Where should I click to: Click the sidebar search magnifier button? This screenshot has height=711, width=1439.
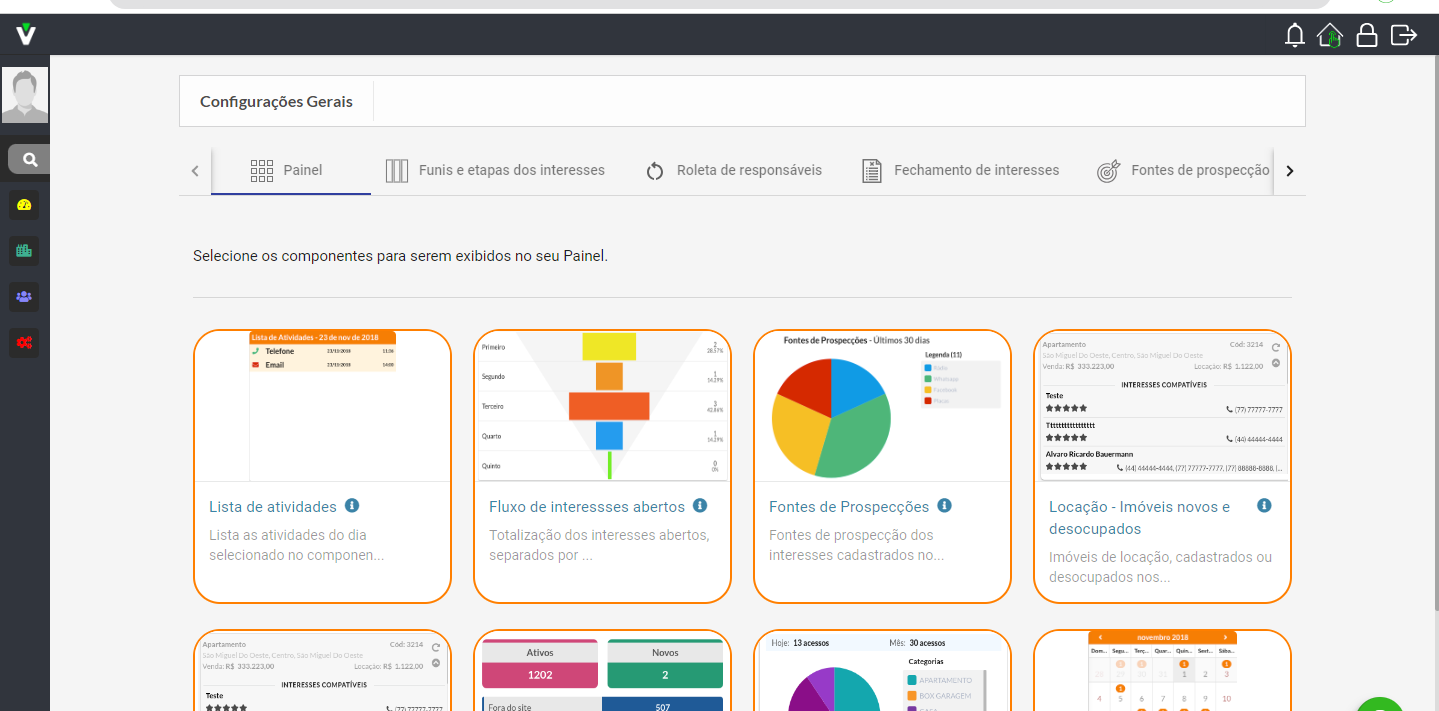(29, 159)
